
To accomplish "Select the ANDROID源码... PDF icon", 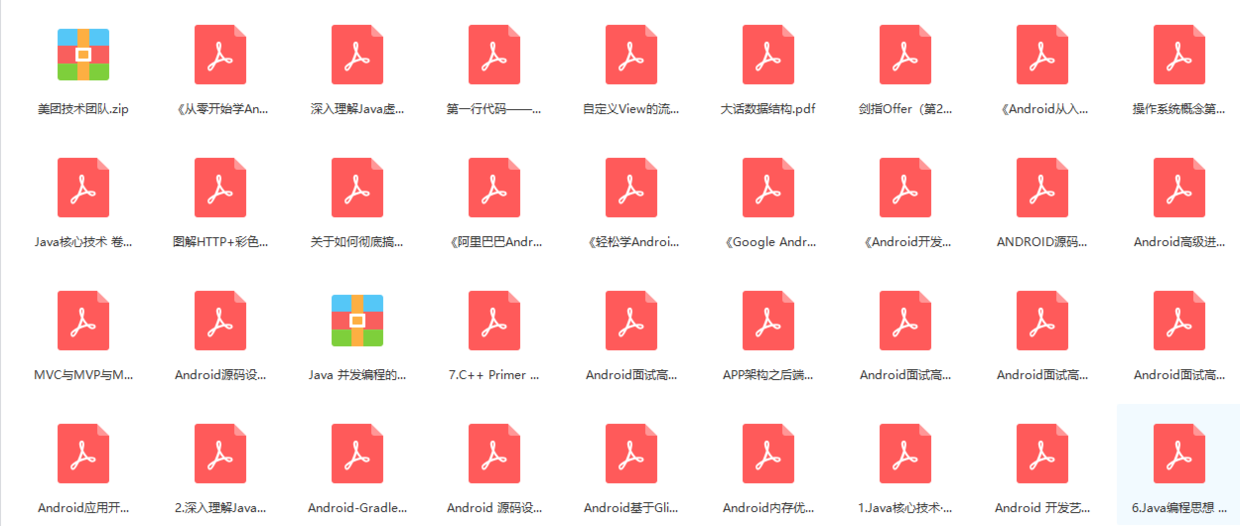I will (x=1042, y=187).
